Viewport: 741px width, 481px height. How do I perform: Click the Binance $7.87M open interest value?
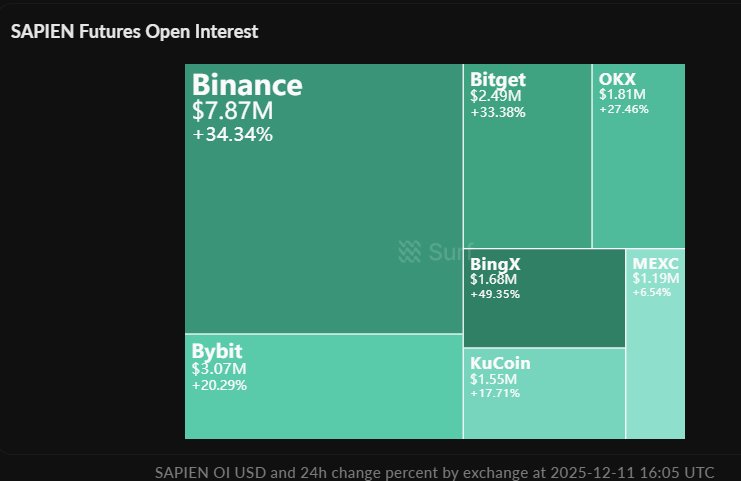[x=232, y=110]
